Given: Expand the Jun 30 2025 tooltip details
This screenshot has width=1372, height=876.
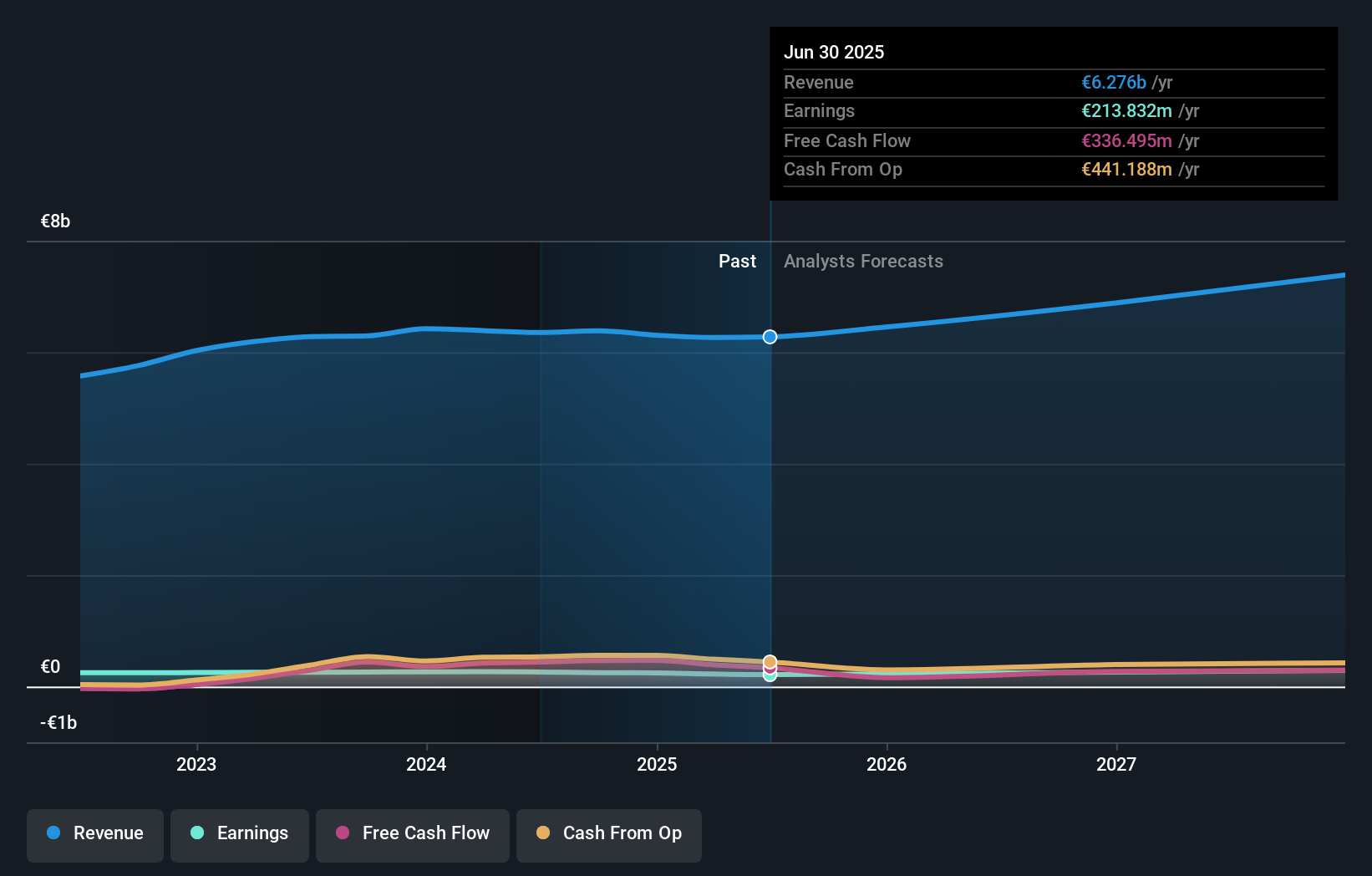Looking at the screenshot, I should (x=1053, y=110).
